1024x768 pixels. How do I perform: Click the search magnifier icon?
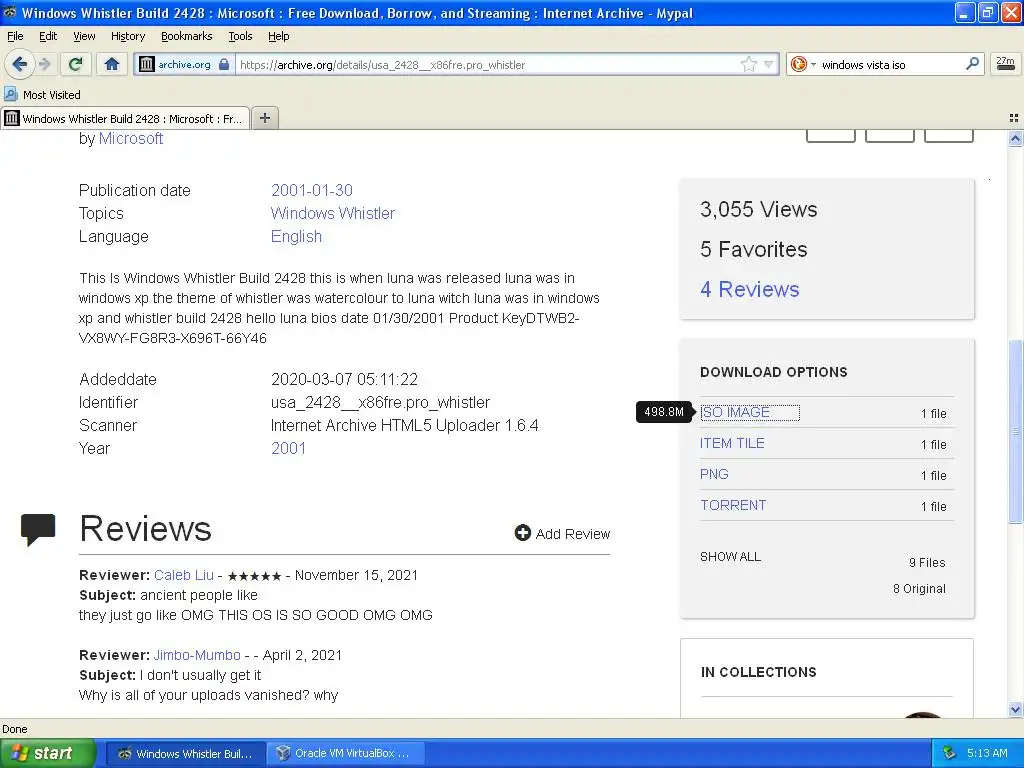coord(972,63)
